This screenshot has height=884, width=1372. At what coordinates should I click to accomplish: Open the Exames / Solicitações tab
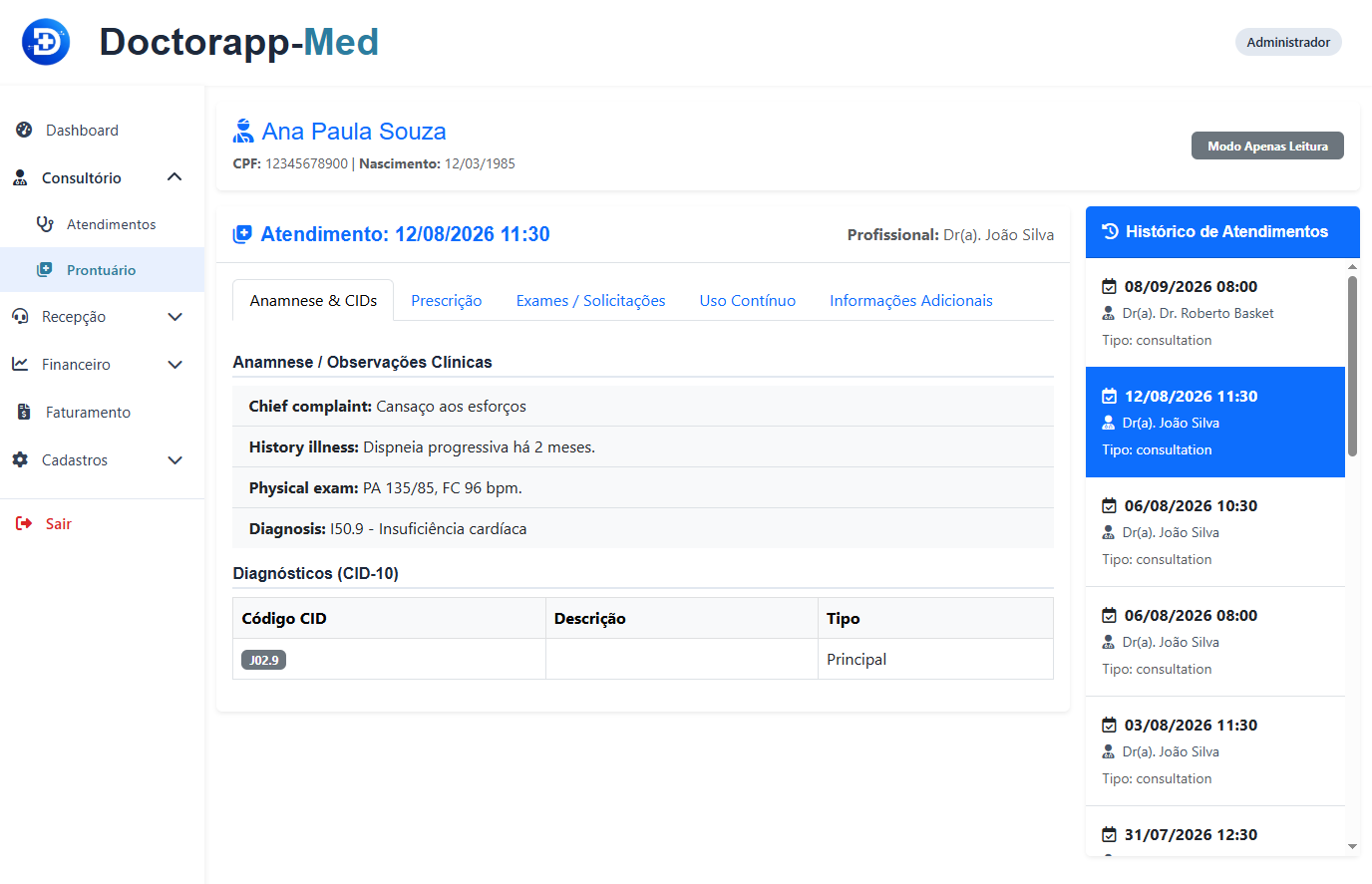(x=590, y=300)
